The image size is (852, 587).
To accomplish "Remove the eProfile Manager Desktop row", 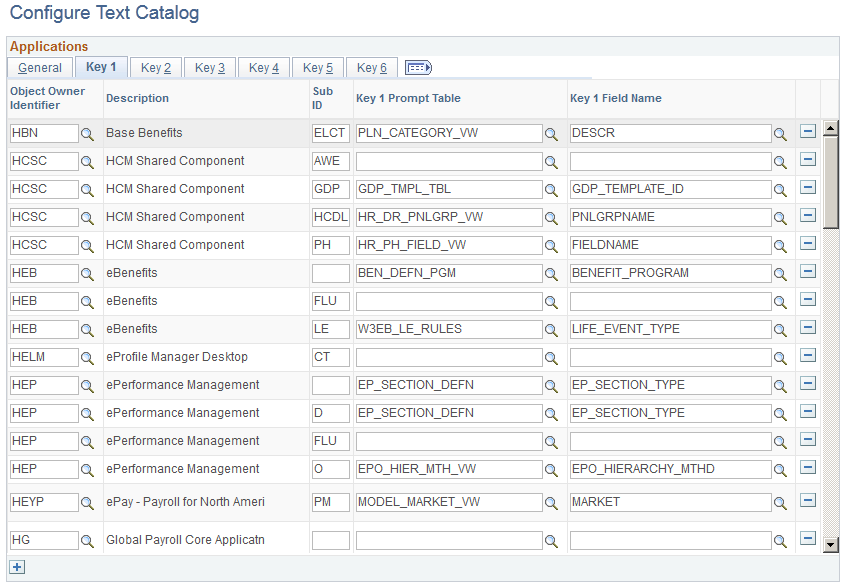I will (x=808, y=356).
